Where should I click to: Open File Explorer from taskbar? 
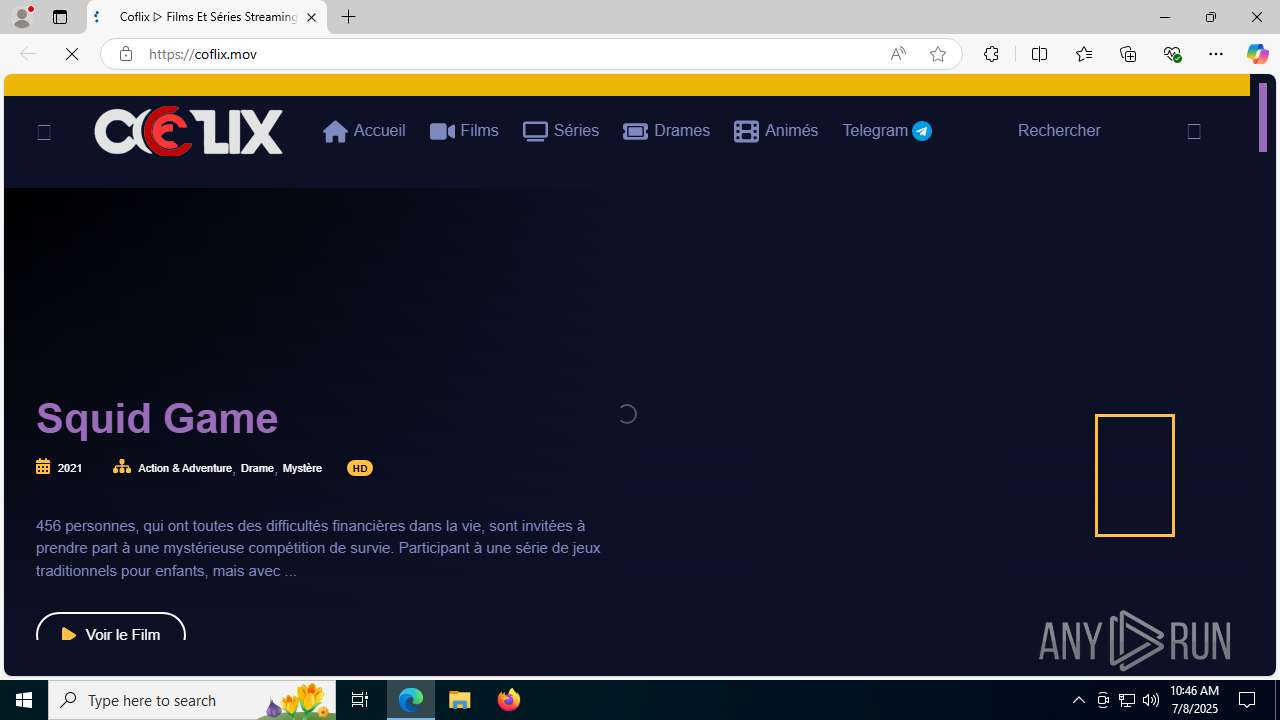(460, 700)
